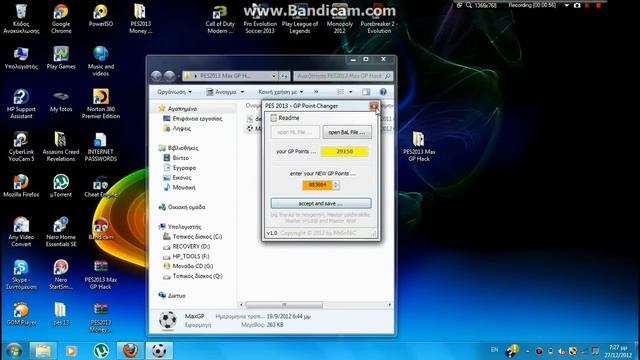Click the yellow current GP Points field

[x=344, y=151]
